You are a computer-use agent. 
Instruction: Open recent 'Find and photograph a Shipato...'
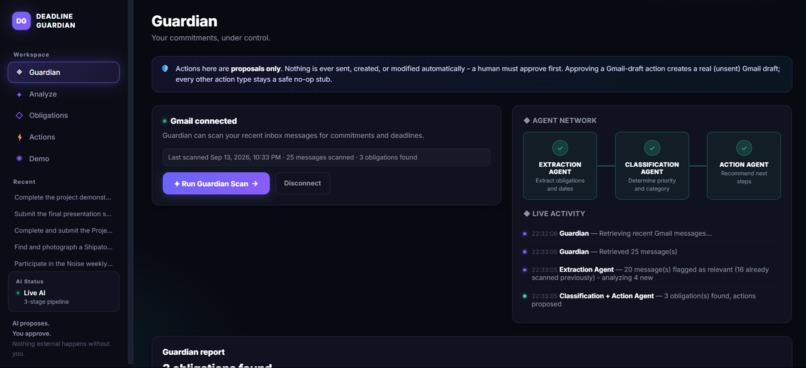click(63, 247)
